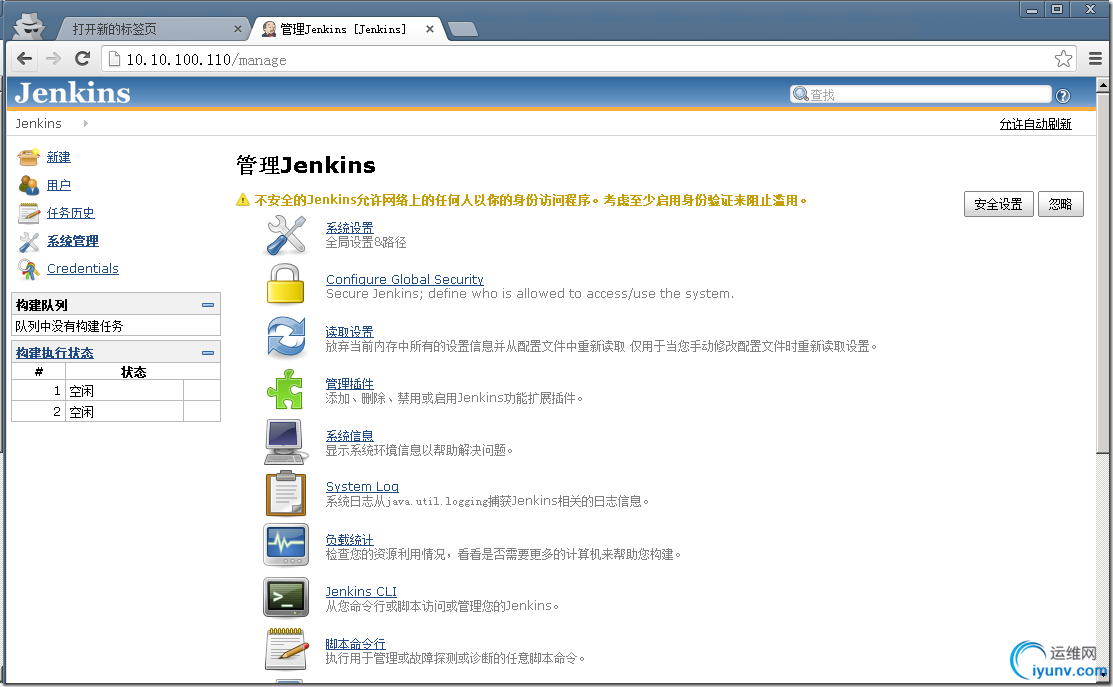
Task: Open the 新建 link
Action: point(59,158)
